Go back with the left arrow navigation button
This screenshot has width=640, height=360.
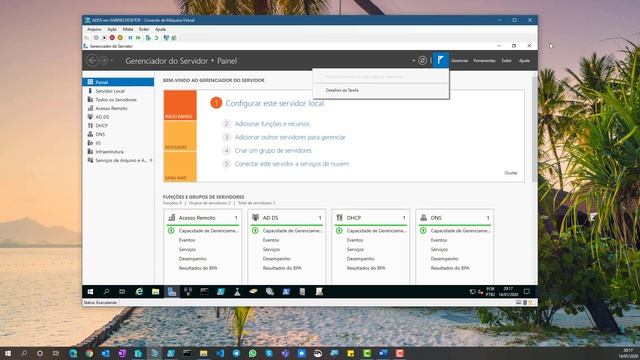pos(92,60)
